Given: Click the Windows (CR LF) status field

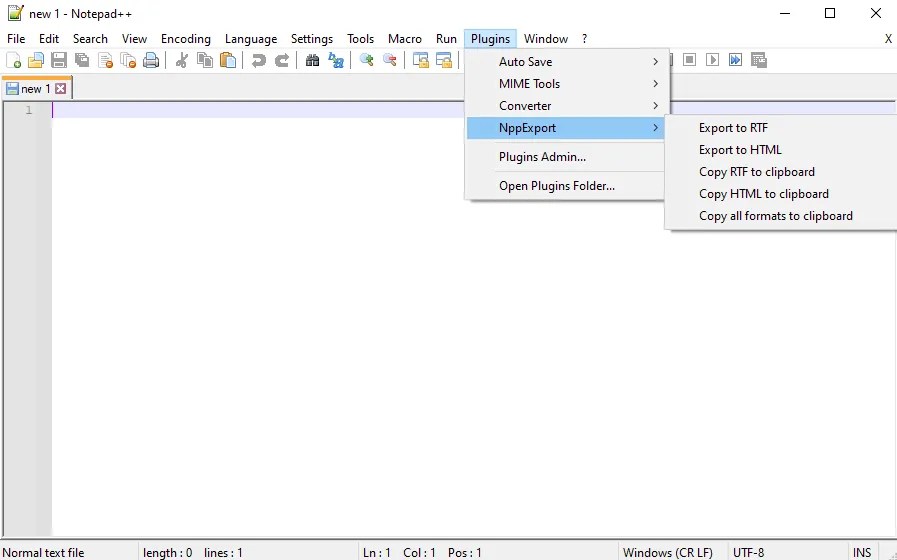Looking at the screenshot, I should click(668, 553).
